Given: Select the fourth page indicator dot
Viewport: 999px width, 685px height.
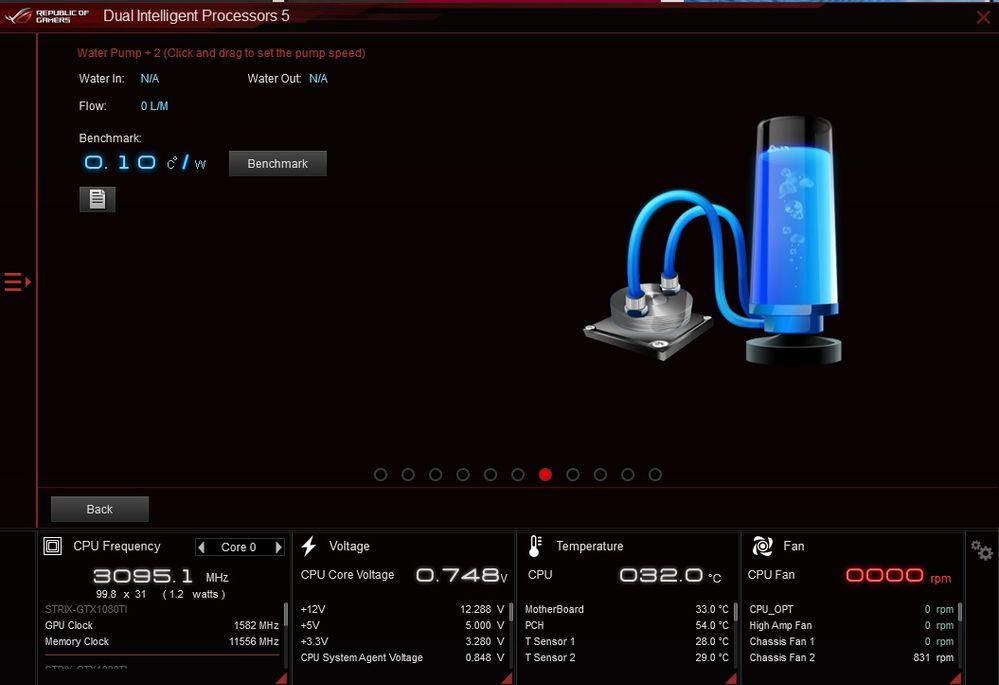Looking at the screenshot, I should pyautogui.click(x=463, y=475).
